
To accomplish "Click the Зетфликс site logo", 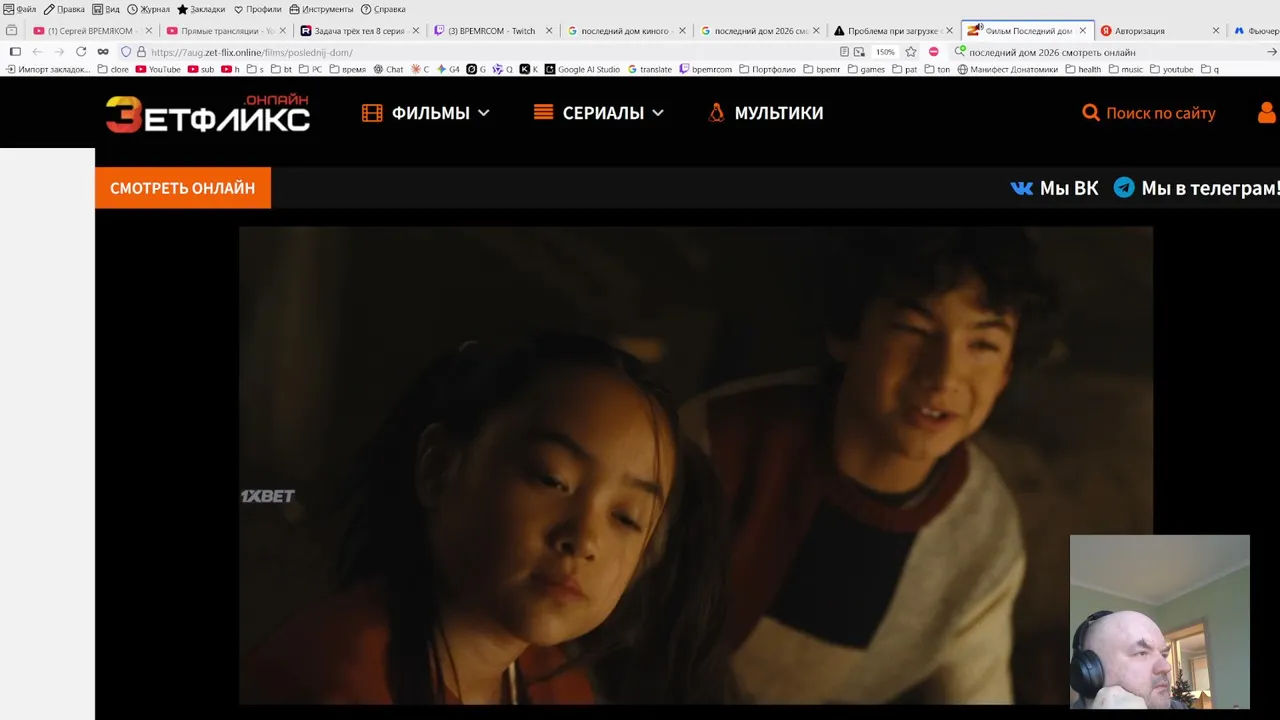I will [x=208, y=114].
